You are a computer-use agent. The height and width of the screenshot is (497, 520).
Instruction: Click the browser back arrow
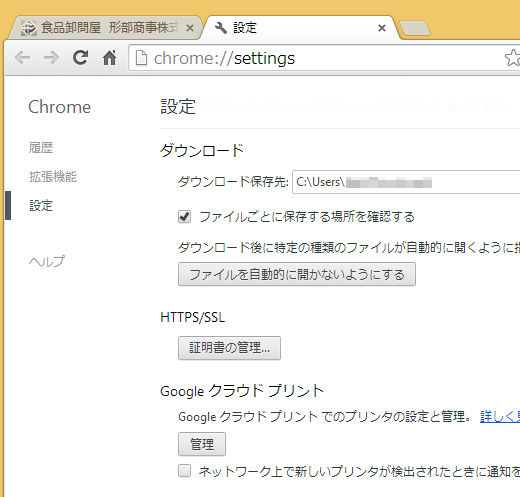(23, 58)
